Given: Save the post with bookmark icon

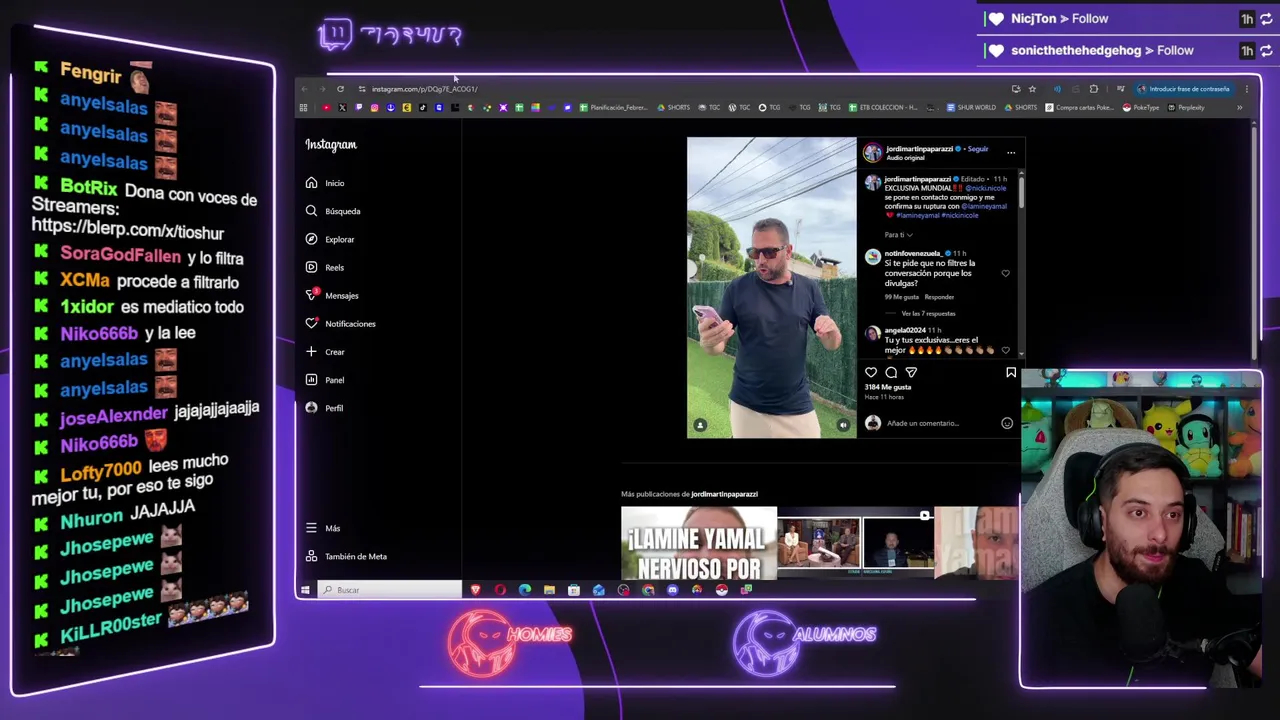Looking at the screenshot, I should coord(1011,372).
